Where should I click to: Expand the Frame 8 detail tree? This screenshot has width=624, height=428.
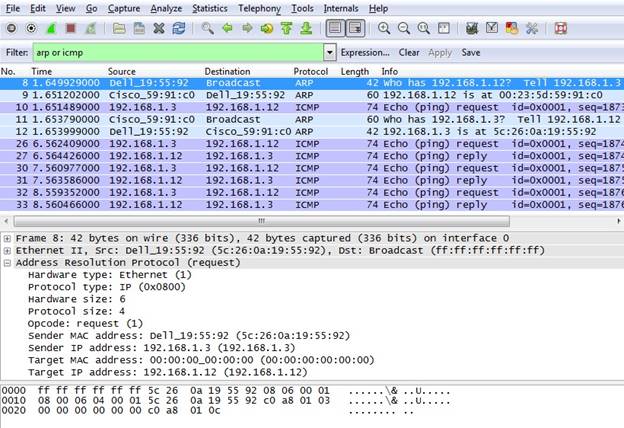[7, 238]
